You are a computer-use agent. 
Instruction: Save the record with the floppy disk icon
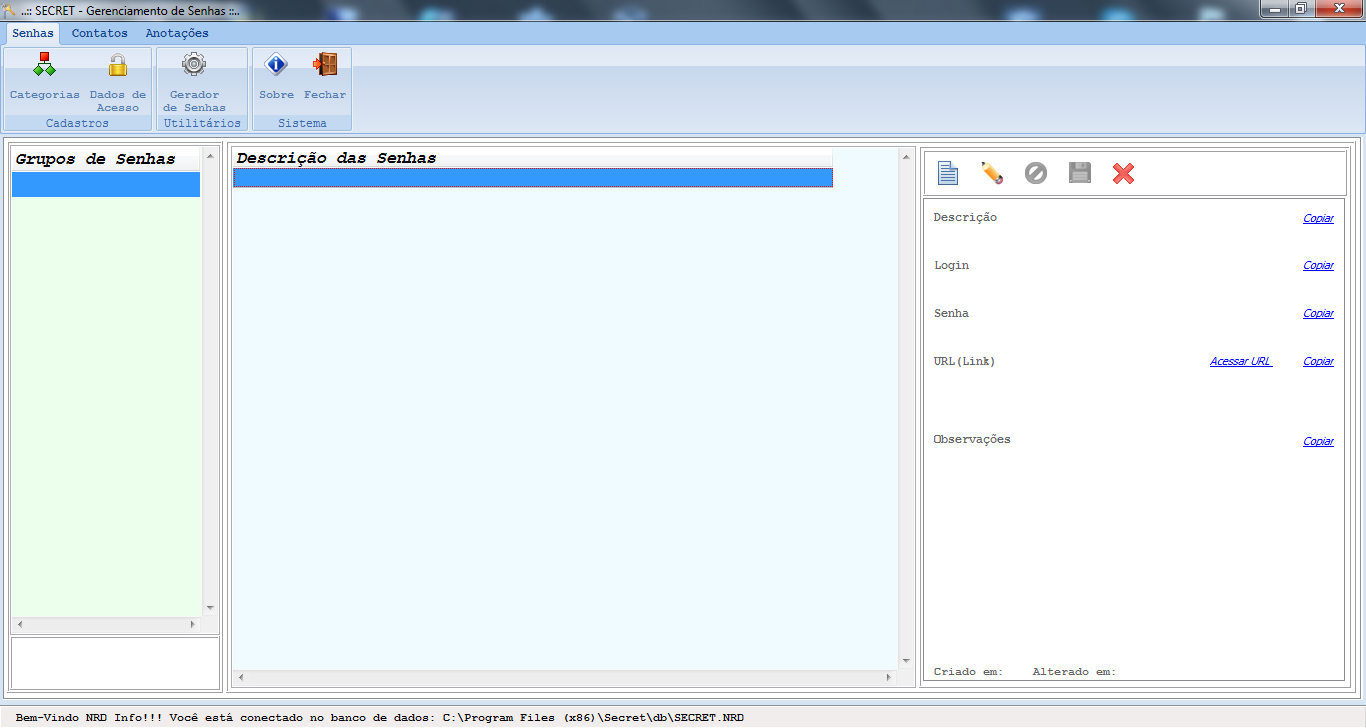click(x=1079, y=173)
